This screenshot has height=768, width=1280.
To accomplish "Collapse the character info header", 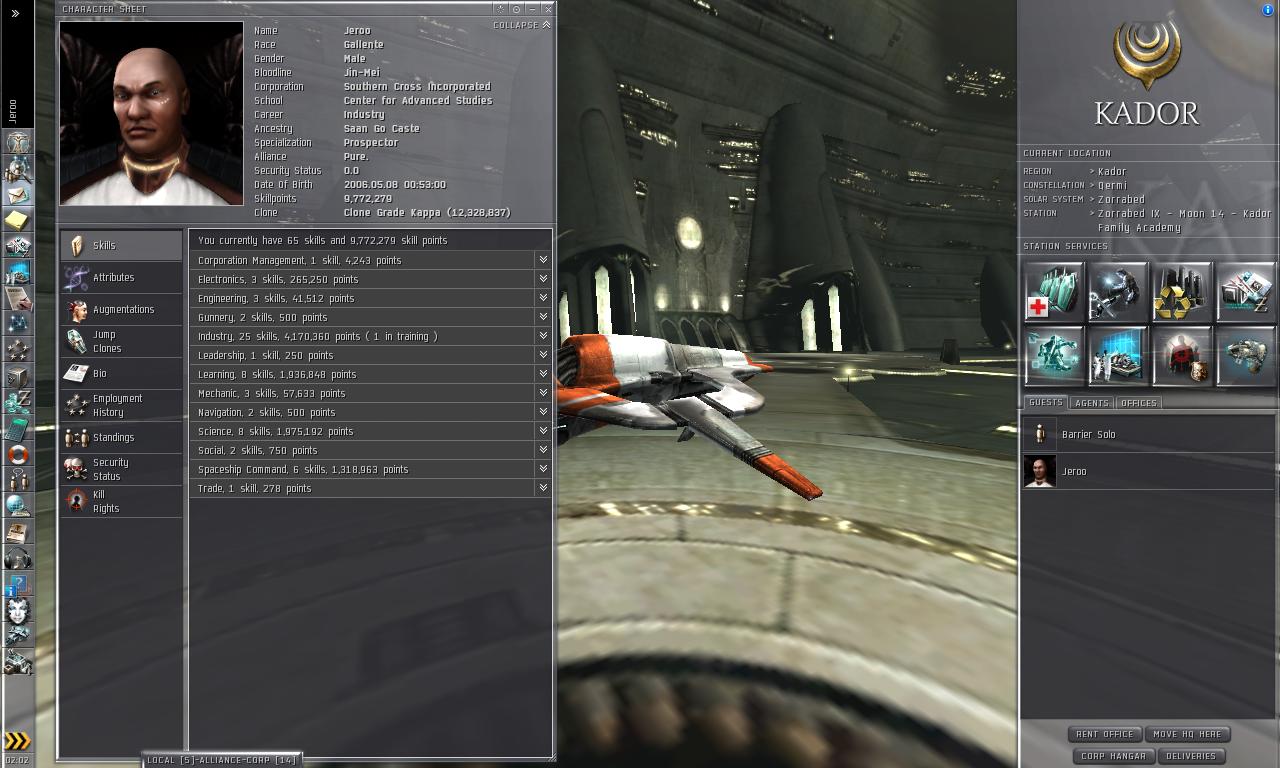I will click(x=522, y=25).
